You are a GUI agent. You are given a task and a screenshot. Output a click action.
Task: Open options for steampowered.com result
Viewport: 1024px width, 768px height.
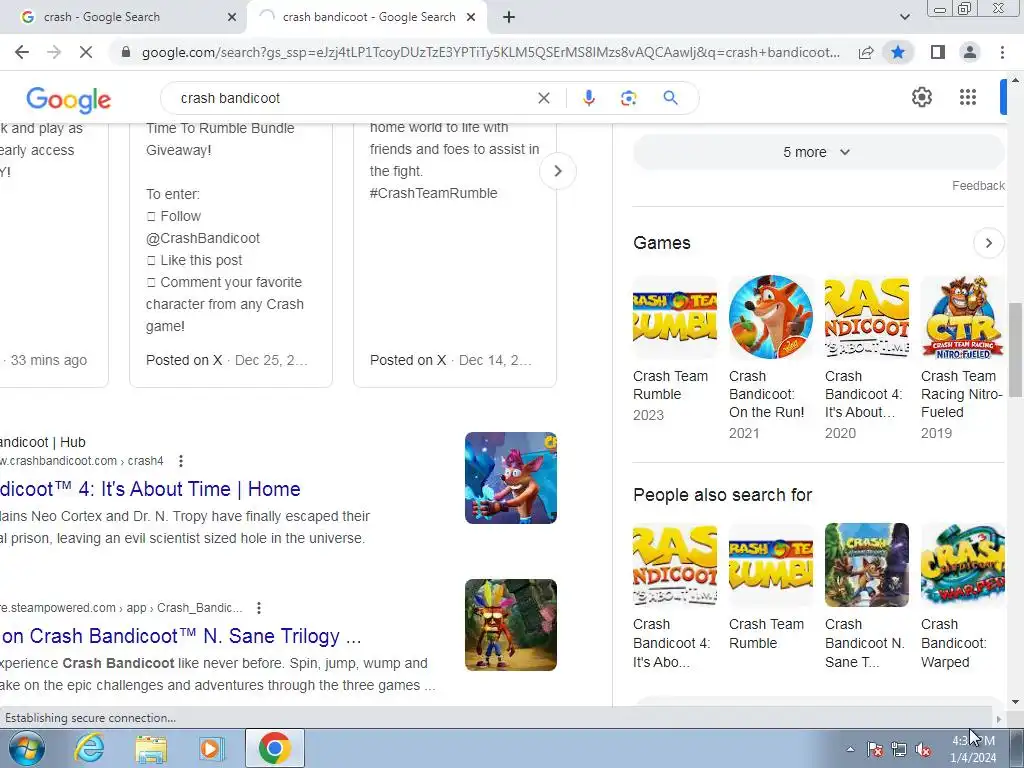pyautogui.click(x=259, y=608)
